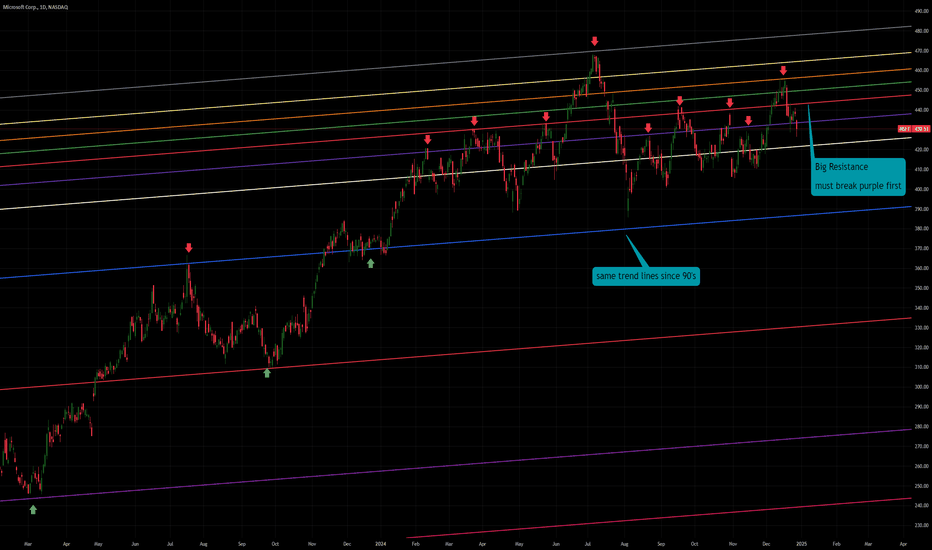The width and height of the screenshot is (932, 550).
Task: Click the 2024 label on the time axis
Action: tap(381, 543)
